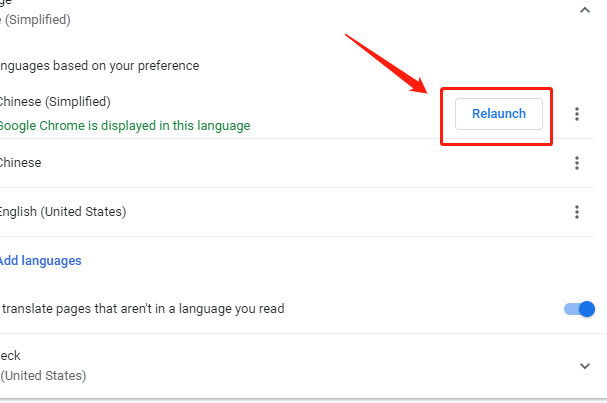Click the Spell check row title
The width and height of the screenshot is (607, 403).
11,356
